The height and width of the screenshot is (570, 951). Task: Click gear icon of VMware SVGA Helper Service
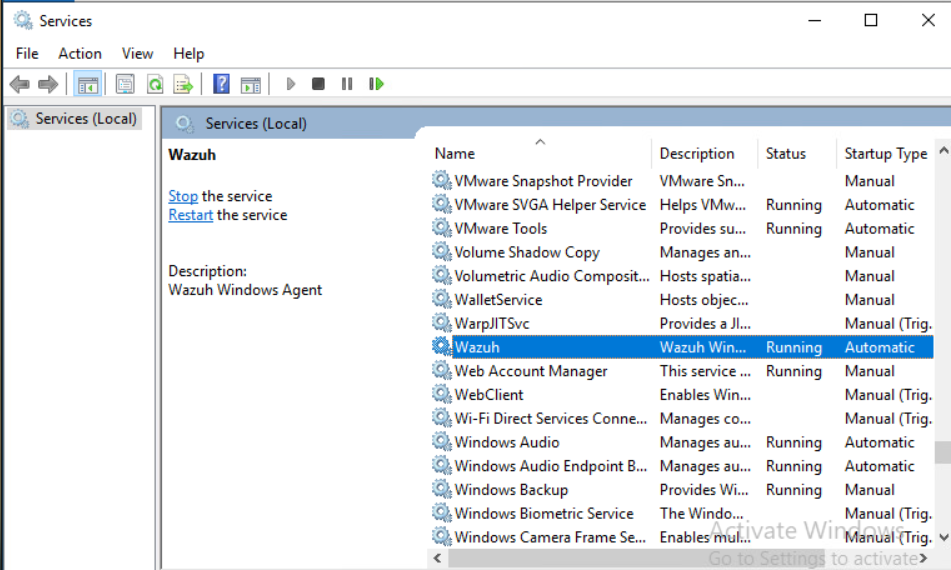coord(442,204)
